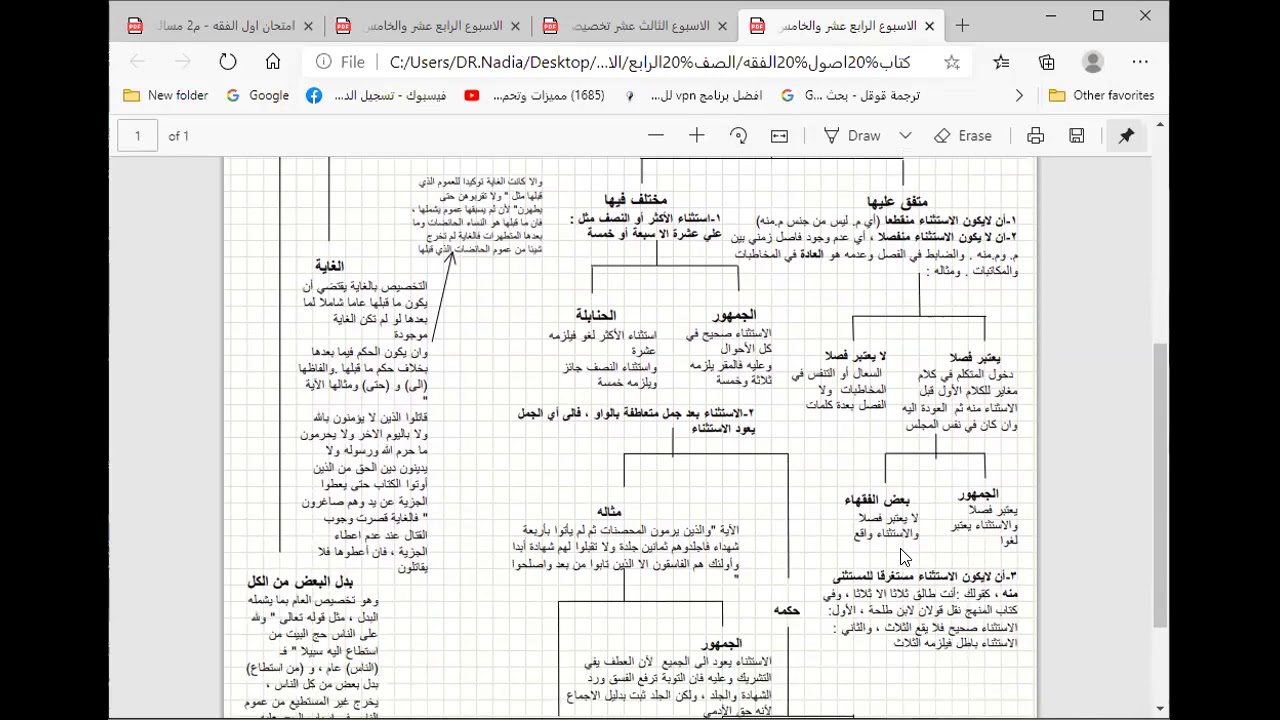Viewport: 1280px width, 720px height.
Task: Click the user profile avatar
Action: 1093,62
